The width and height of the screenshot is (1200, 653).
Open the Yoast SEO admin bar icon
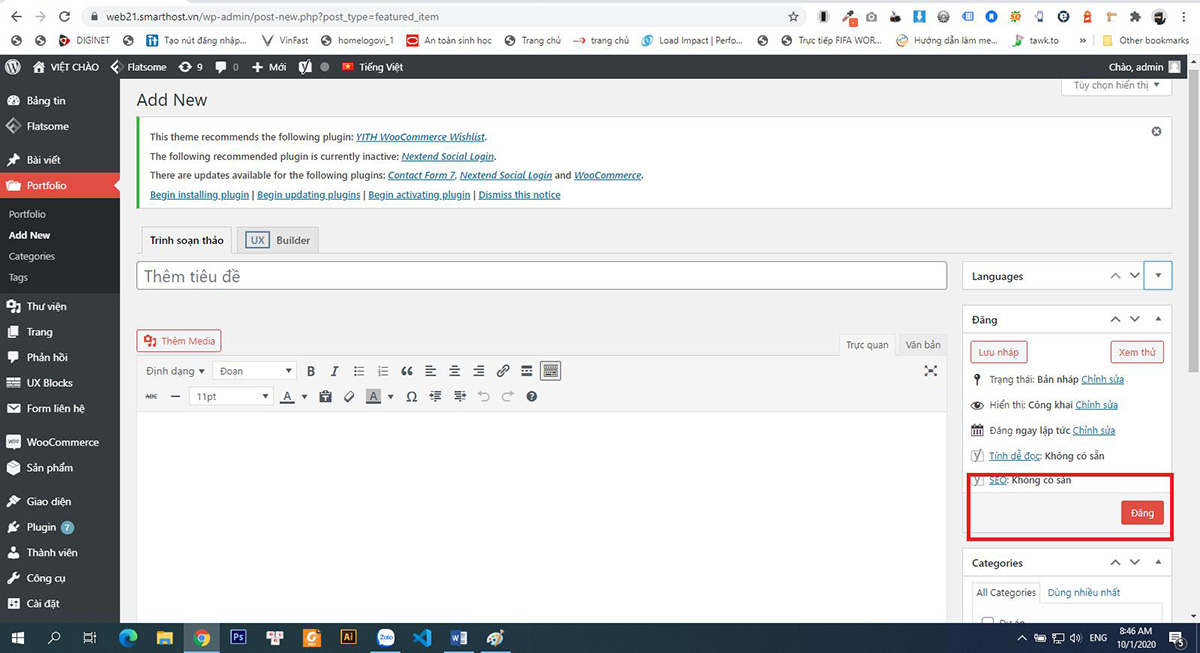(x=305, y=67)
